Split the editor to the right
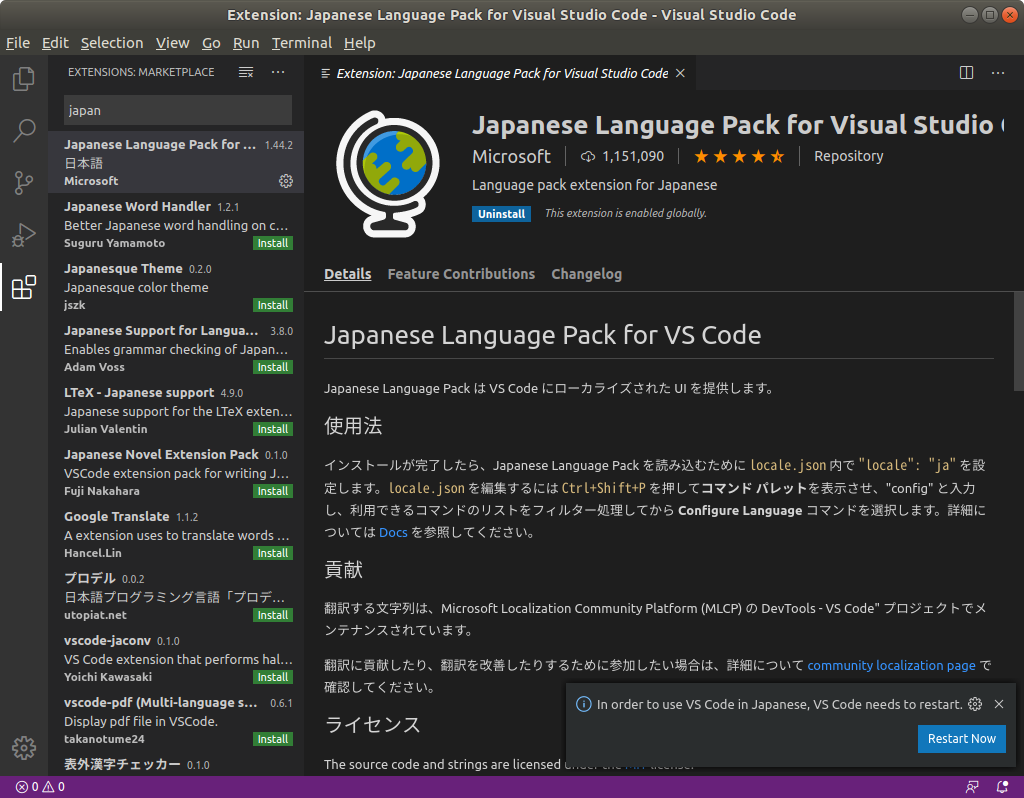The width and height of the screenshot is (1024, 798). pyautogui.click(x=966, y=72)
